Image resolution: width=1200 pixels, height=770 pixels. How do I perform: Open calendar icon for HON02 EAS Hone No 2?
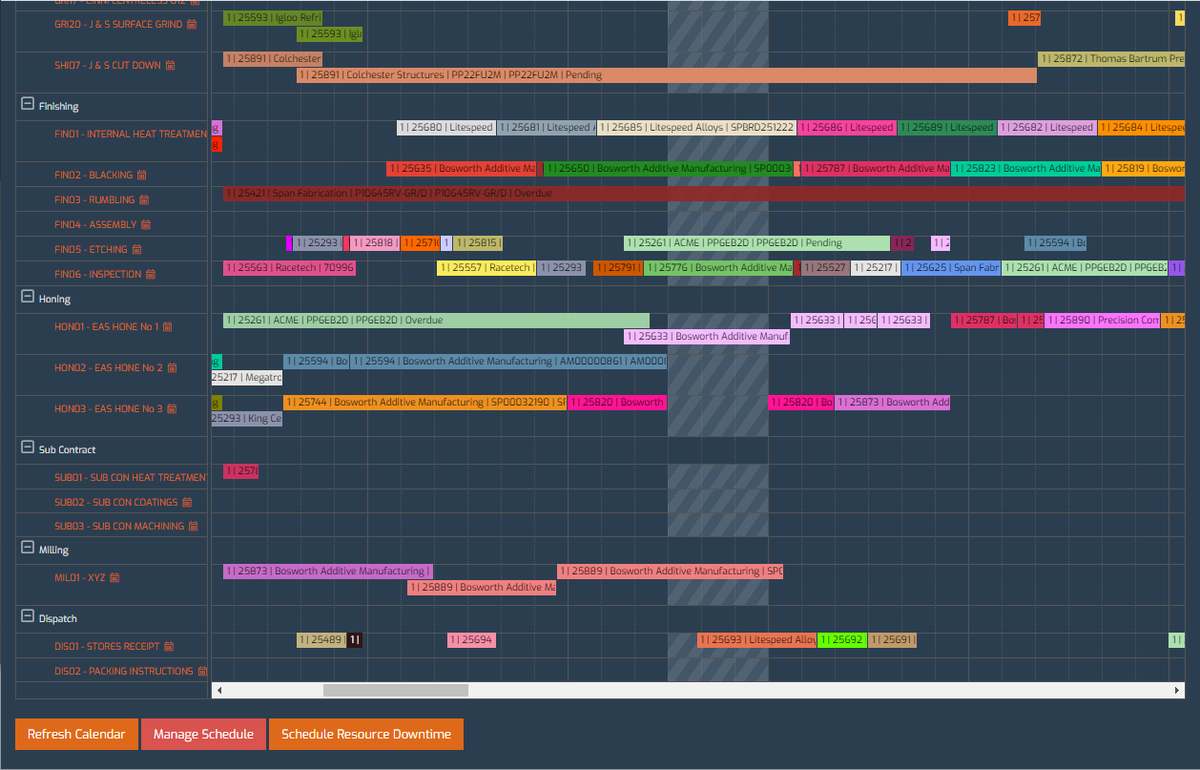coord(172,368)
